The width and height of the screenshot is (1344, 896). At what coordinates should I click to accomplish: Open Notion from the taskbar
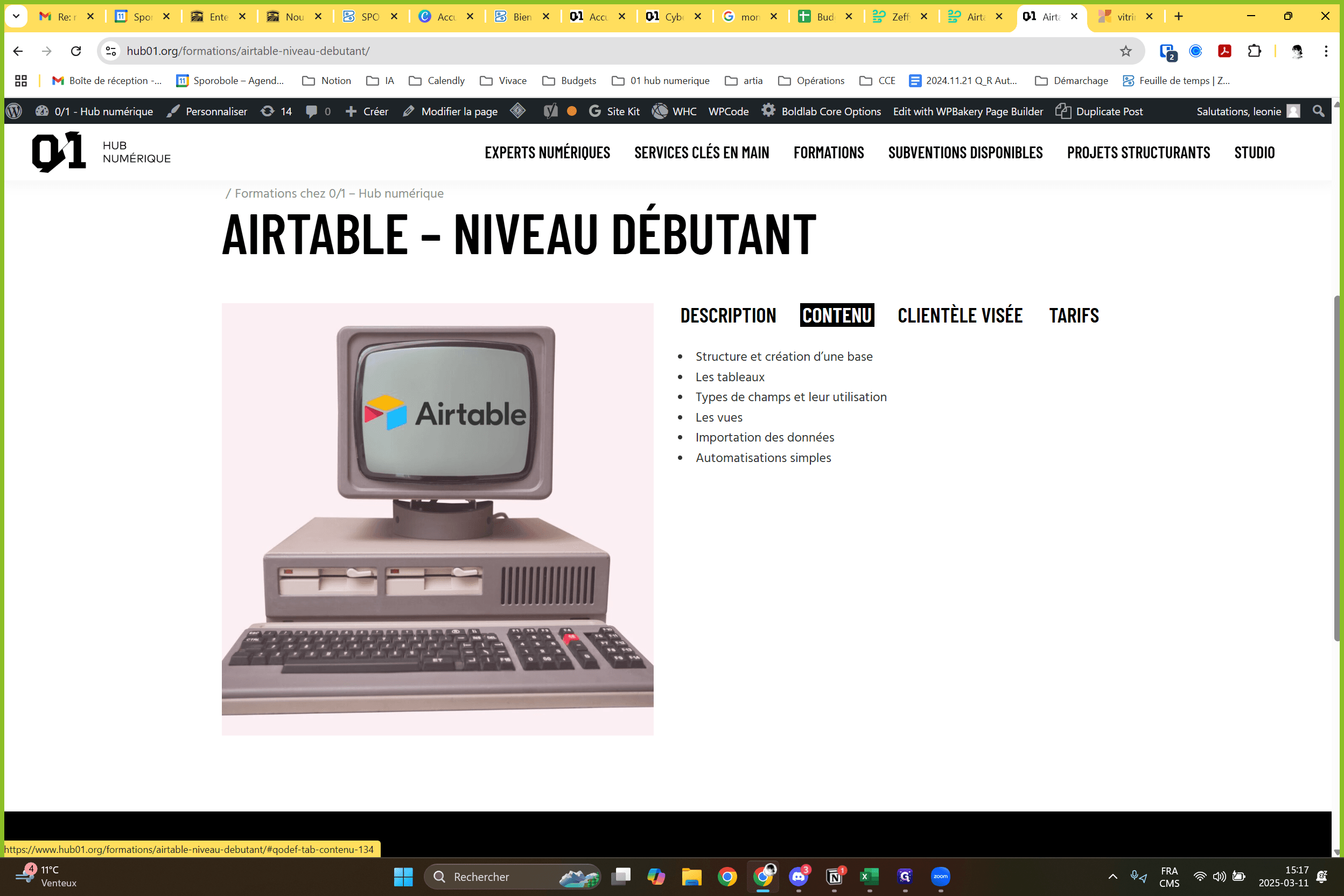(834, 876)
